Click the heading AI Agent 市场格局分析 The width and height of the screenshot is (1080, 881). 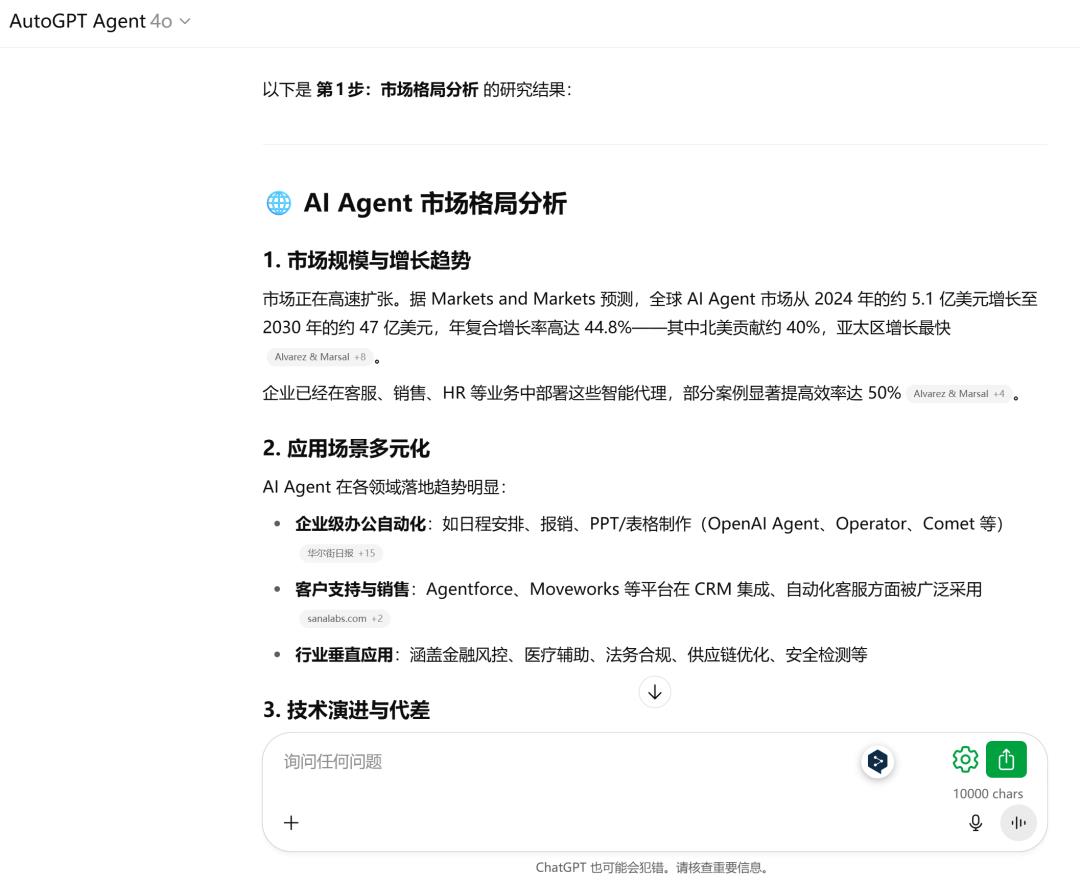point(435,203)
